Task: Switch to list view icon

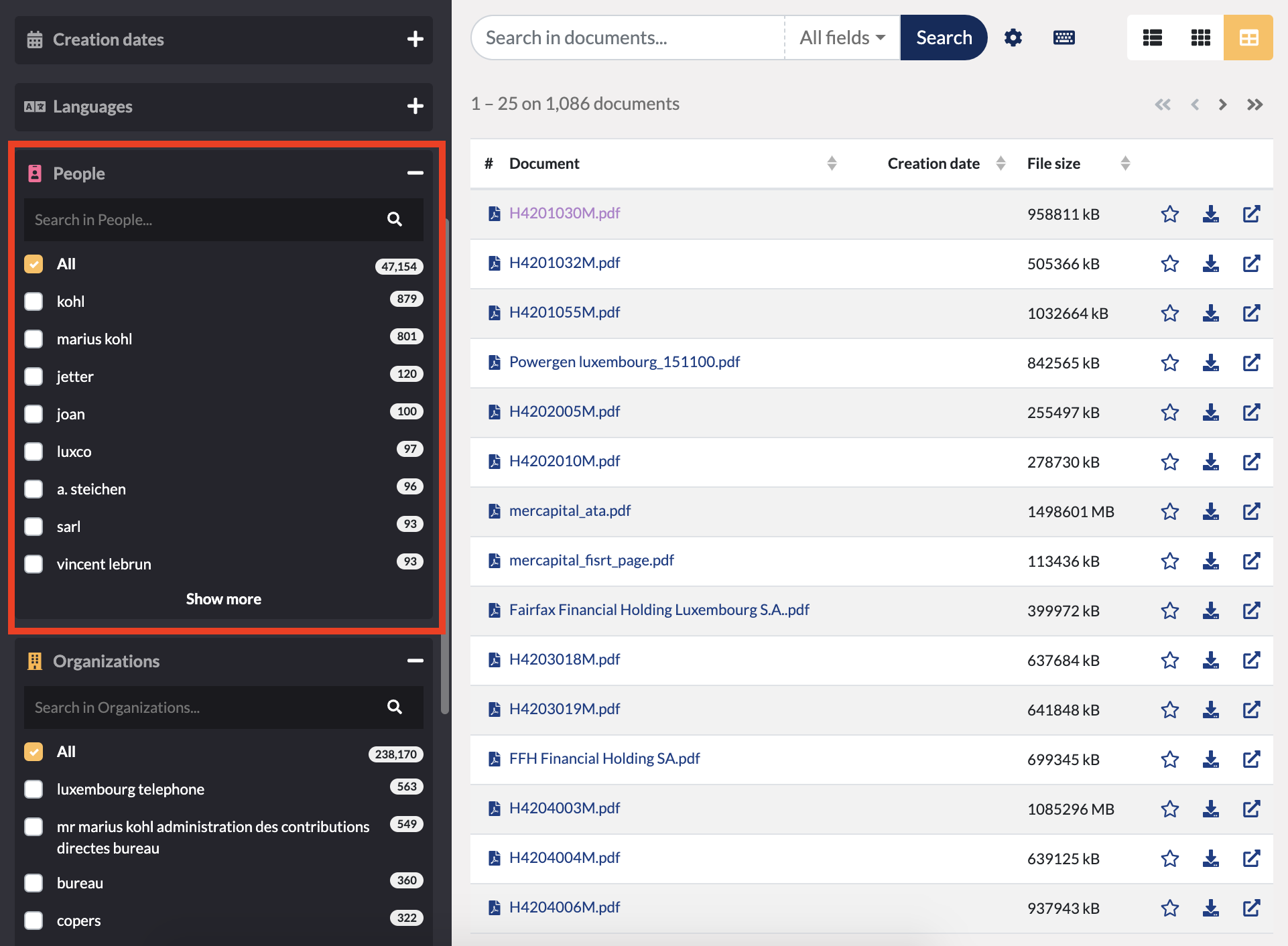Action: [1152, 38]
